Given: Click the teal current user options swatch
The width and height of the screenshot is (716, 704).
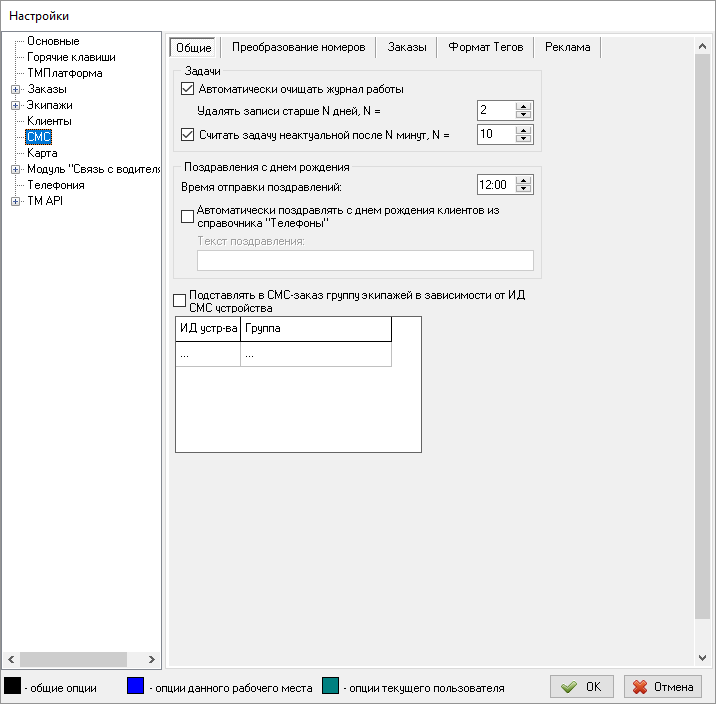Looking at the screenshot, I should point(332,686).
